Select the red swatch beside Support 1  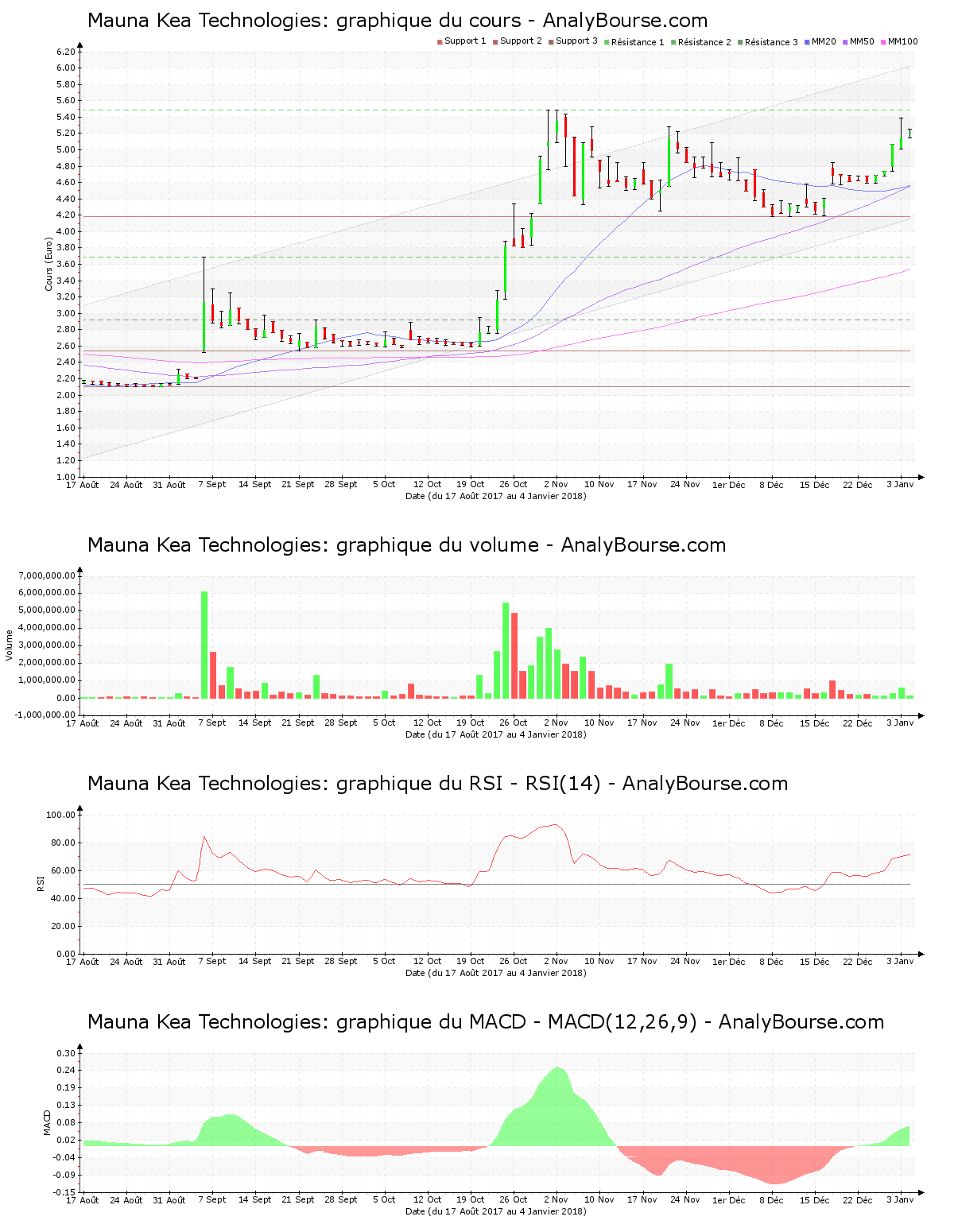pyautogui.click(x=440, y=41)
